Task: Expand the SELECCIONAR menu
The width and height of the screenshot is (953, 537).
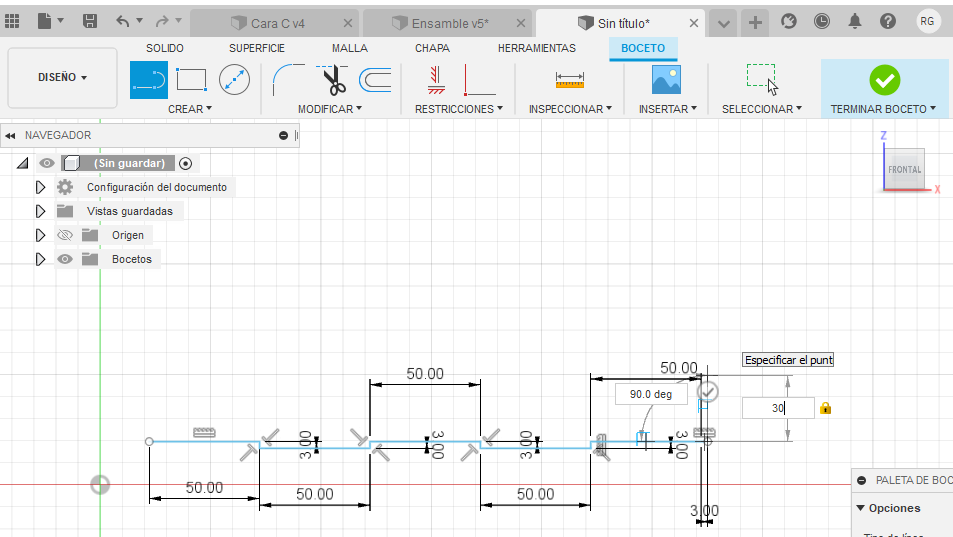Action: [762, 109]
